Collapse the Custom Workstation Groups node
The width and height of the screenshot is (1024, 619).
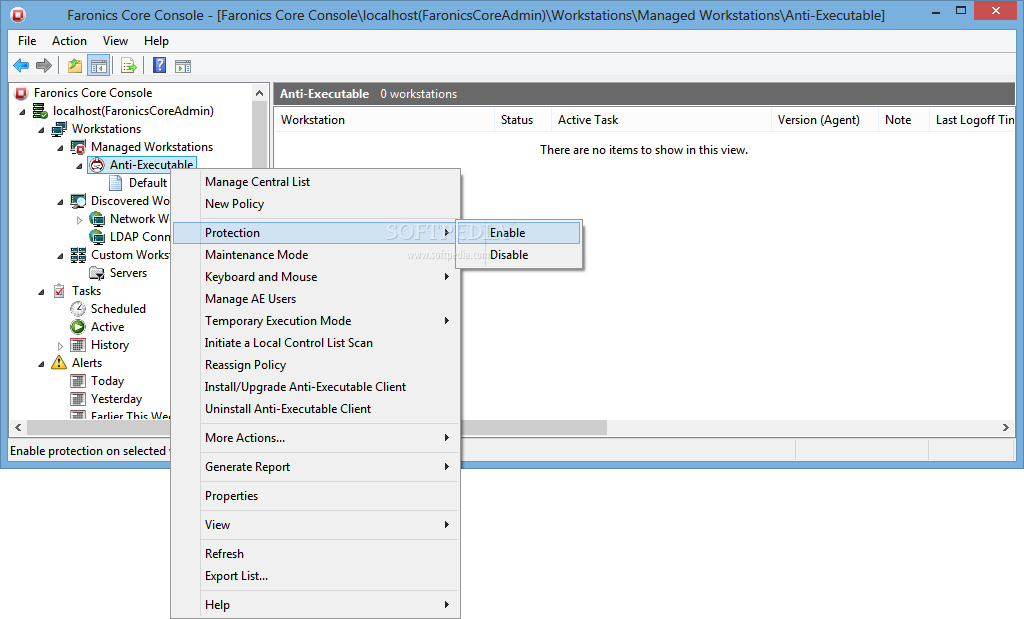[61, 256]
